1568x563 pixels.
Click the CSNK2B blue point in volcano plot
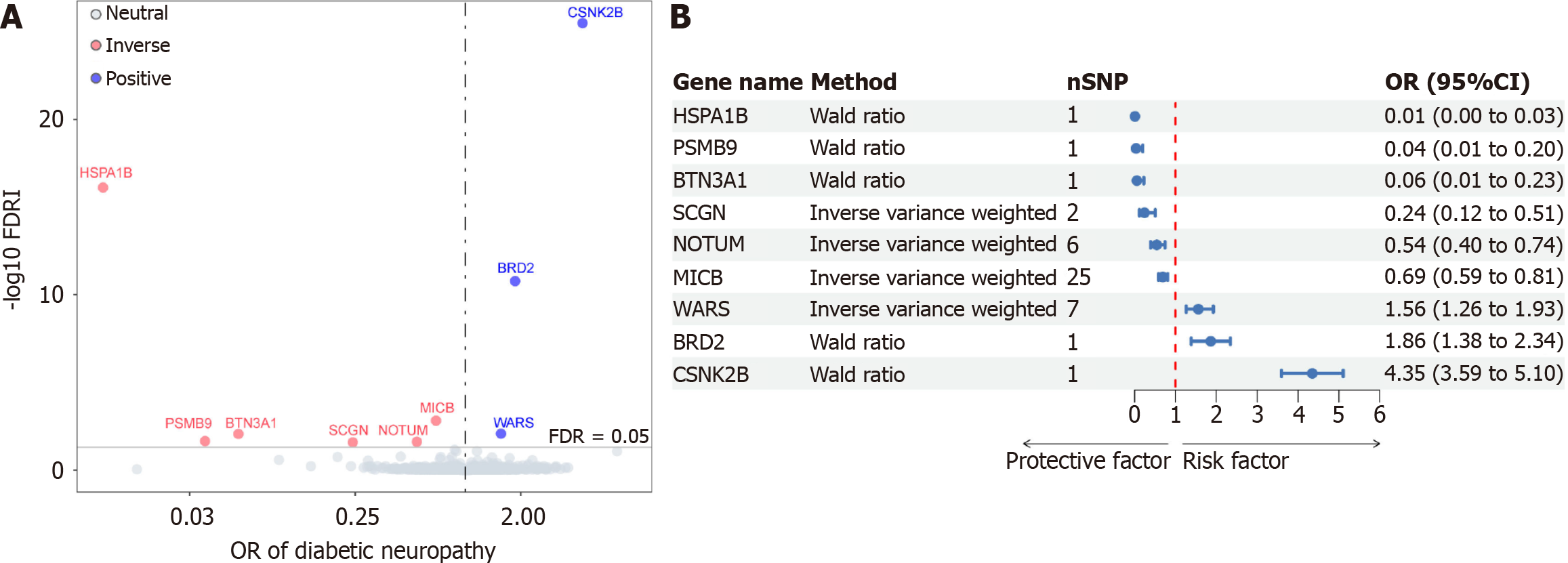582,23
